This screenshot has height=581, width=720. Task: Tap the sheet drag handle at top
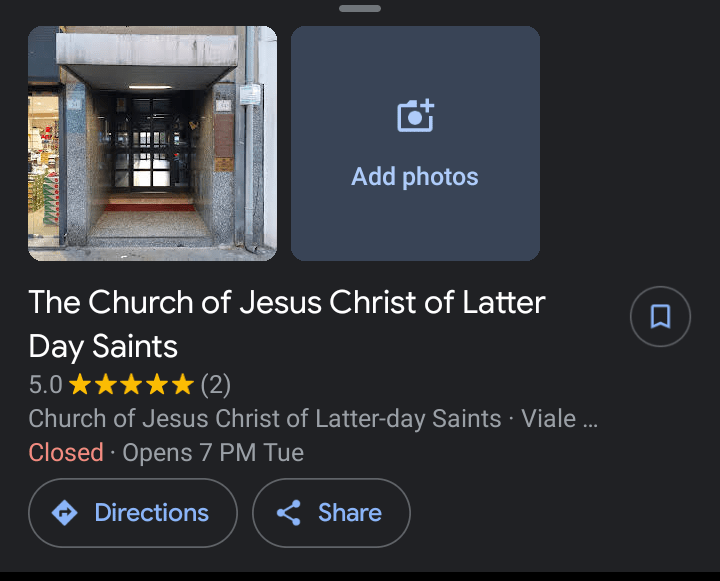pyautogui.click(x=360, y=8)
